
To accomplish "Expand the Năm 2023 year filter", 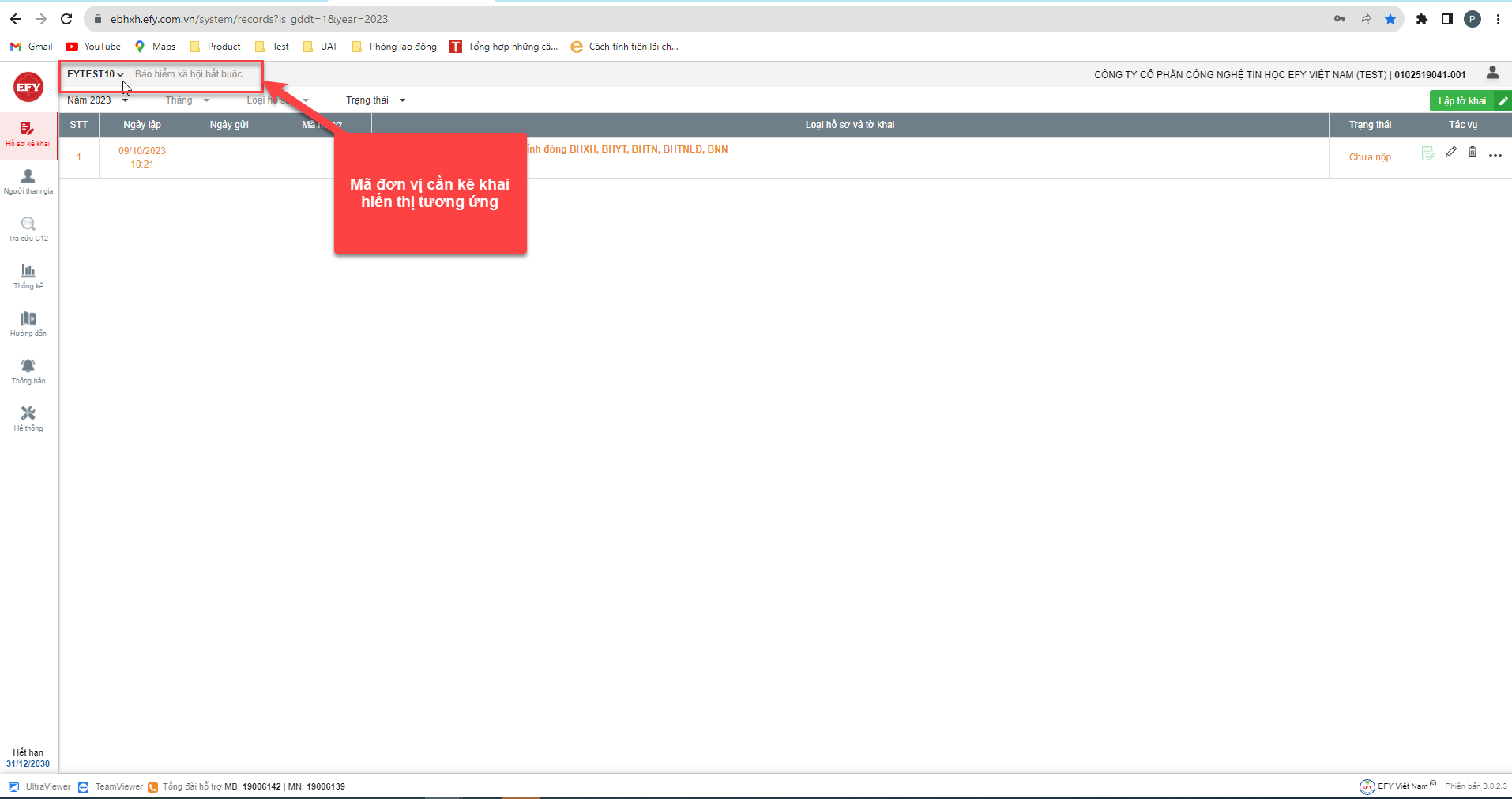I will [97, 100].
